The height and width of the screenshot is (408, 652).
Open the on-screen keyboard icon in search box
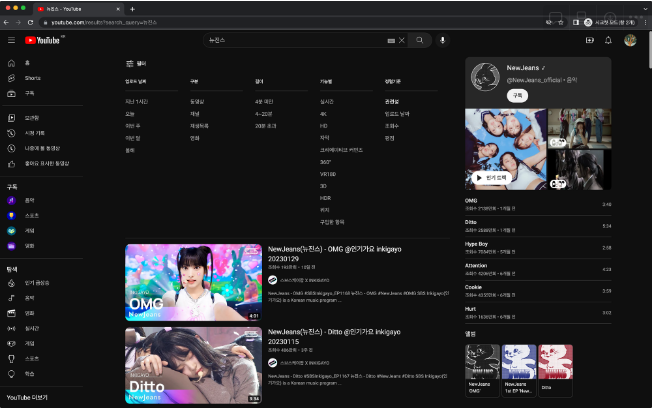391,40
